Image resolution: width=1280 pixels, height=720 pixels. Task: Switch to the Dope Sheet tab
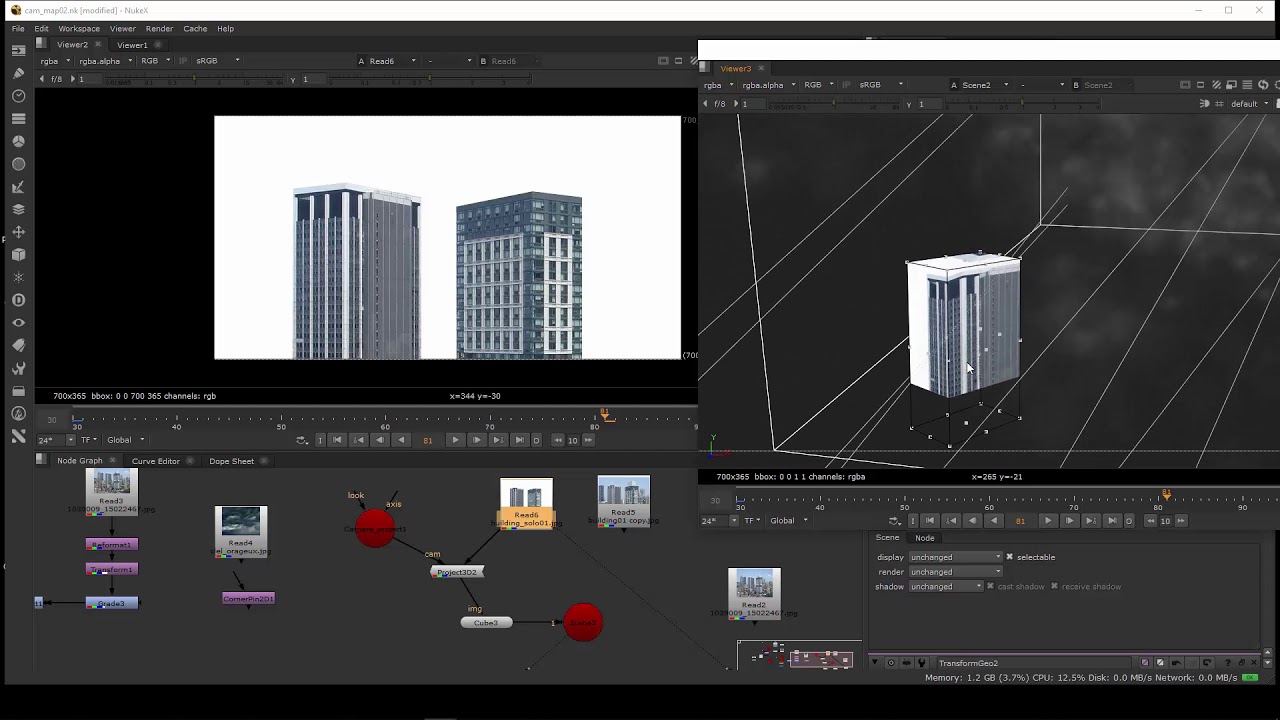click(232, 461)
